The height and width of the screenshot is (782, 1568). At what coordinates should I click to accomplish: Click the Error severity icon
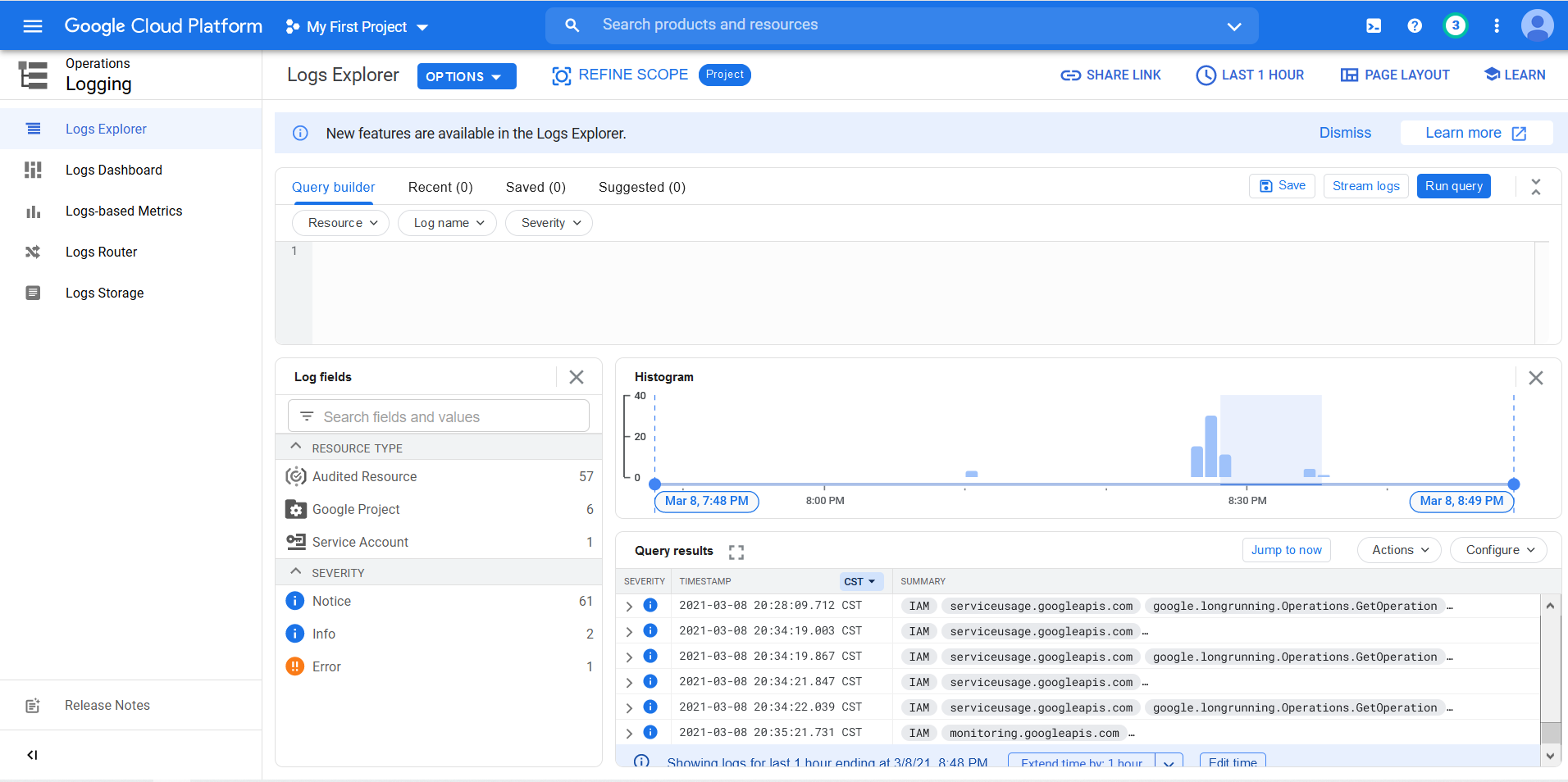click(294, 666)
